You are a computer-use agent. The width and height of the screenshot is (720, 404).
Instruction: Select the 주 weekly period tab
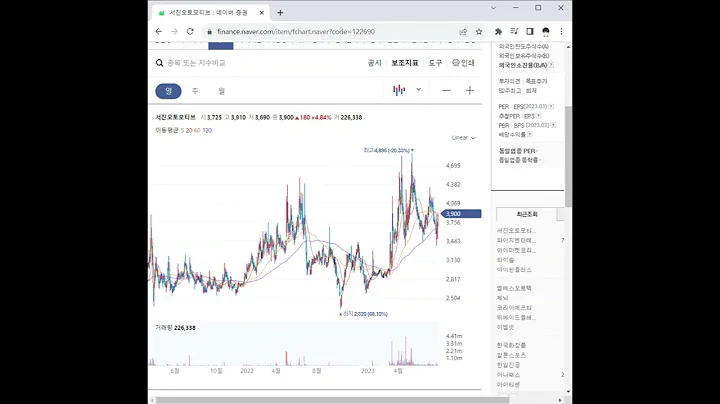[195, 91]
